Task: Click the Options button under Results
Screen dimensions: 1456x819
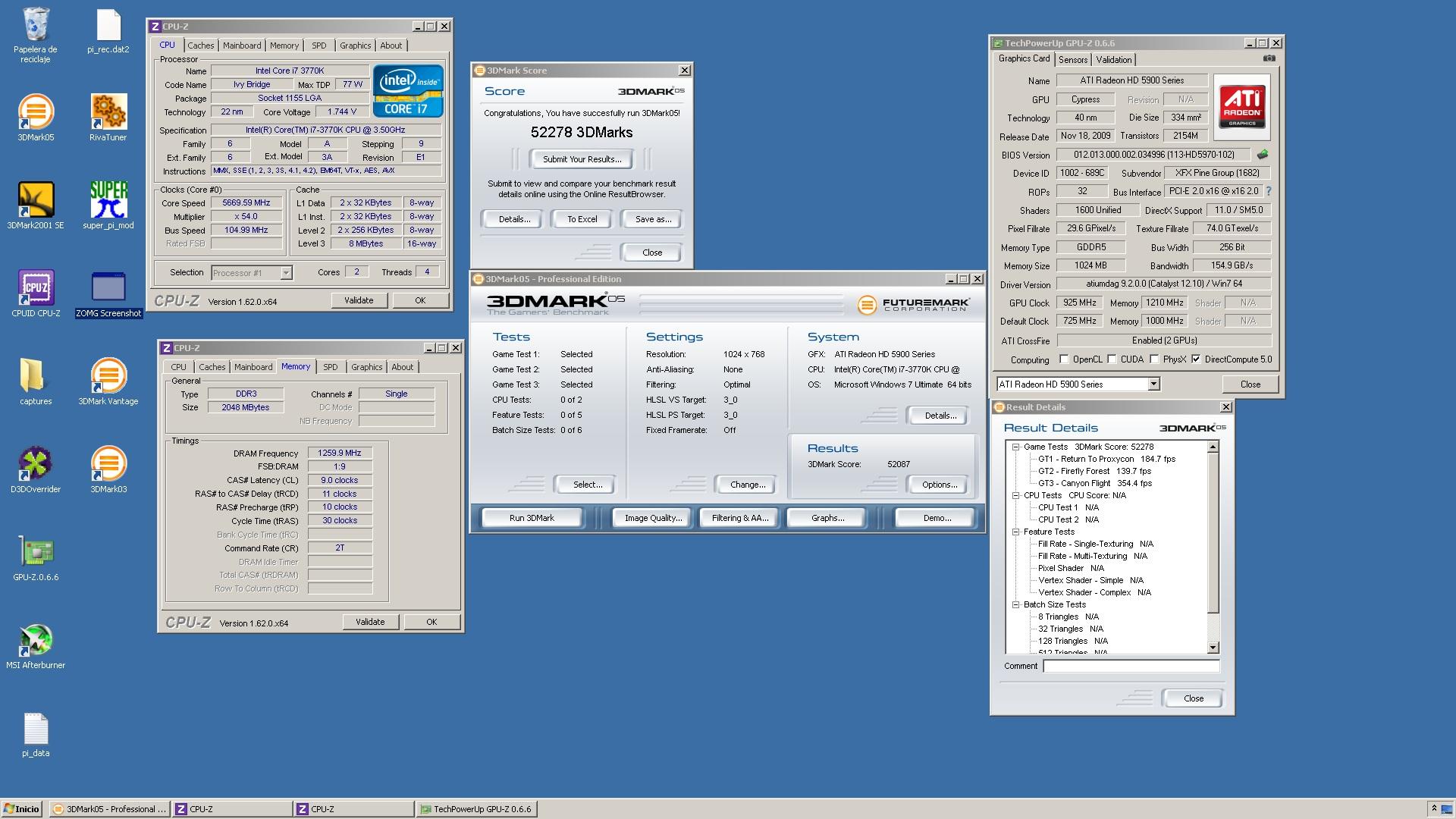Action: point(939,485)
